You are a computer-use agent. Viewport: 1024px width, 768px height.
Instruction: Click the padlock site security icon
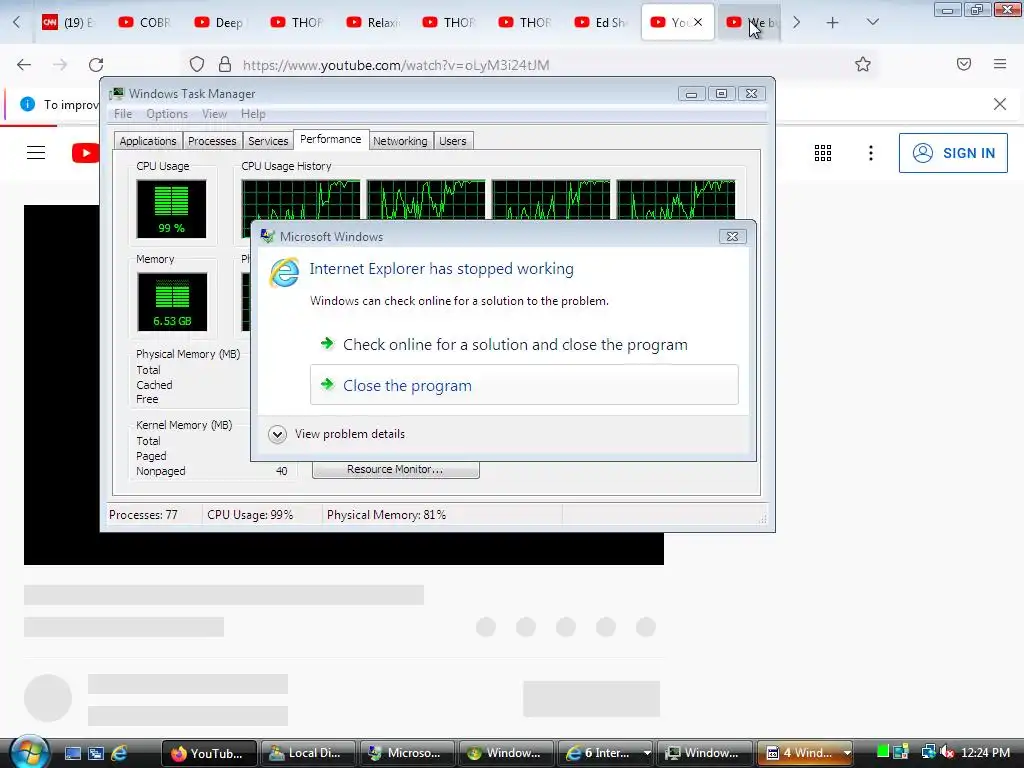(225, 65)
